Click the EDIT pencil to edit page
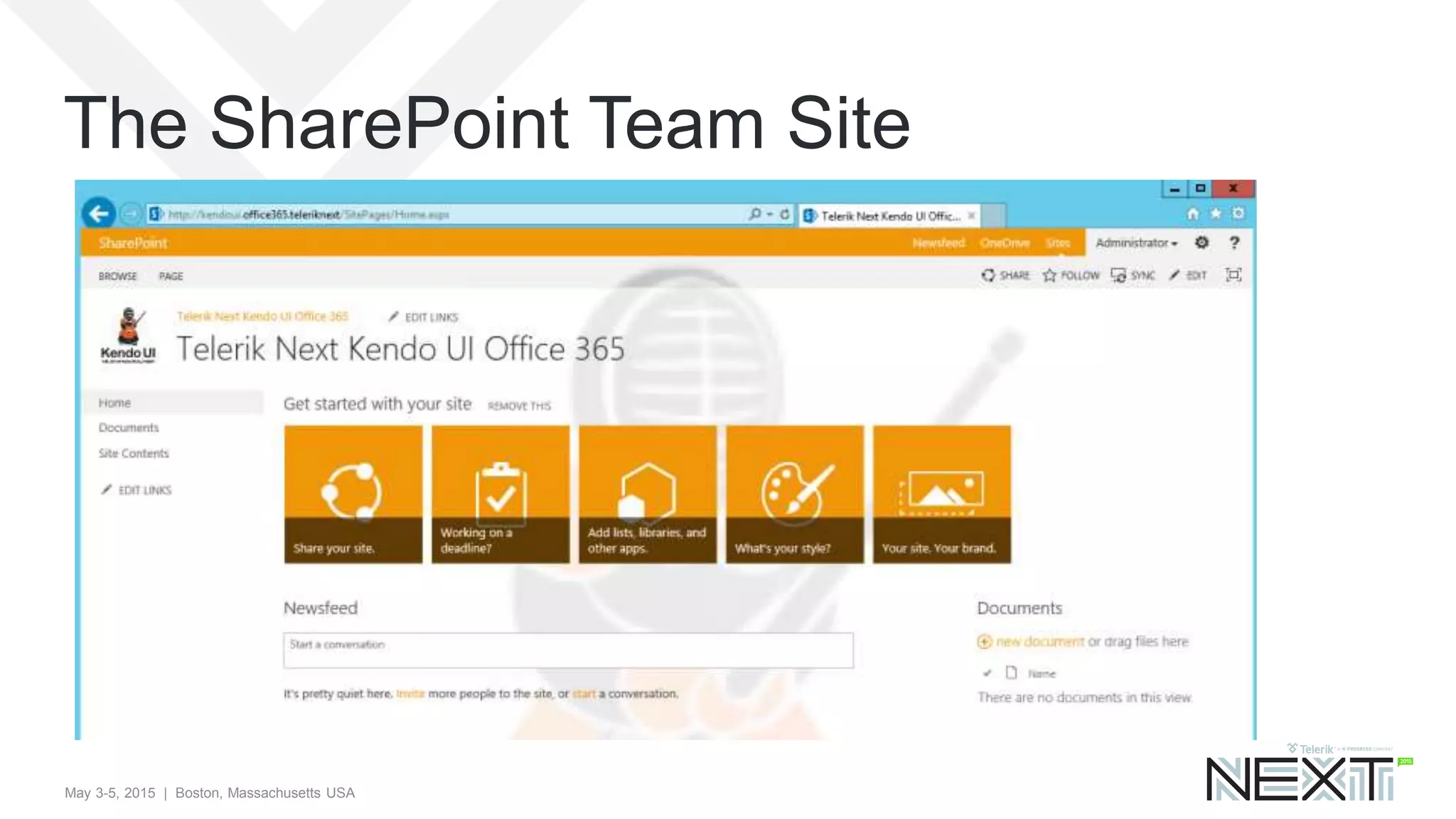Image resolution: width=1456 pixels, height=819 pixels. point(1188,275)
